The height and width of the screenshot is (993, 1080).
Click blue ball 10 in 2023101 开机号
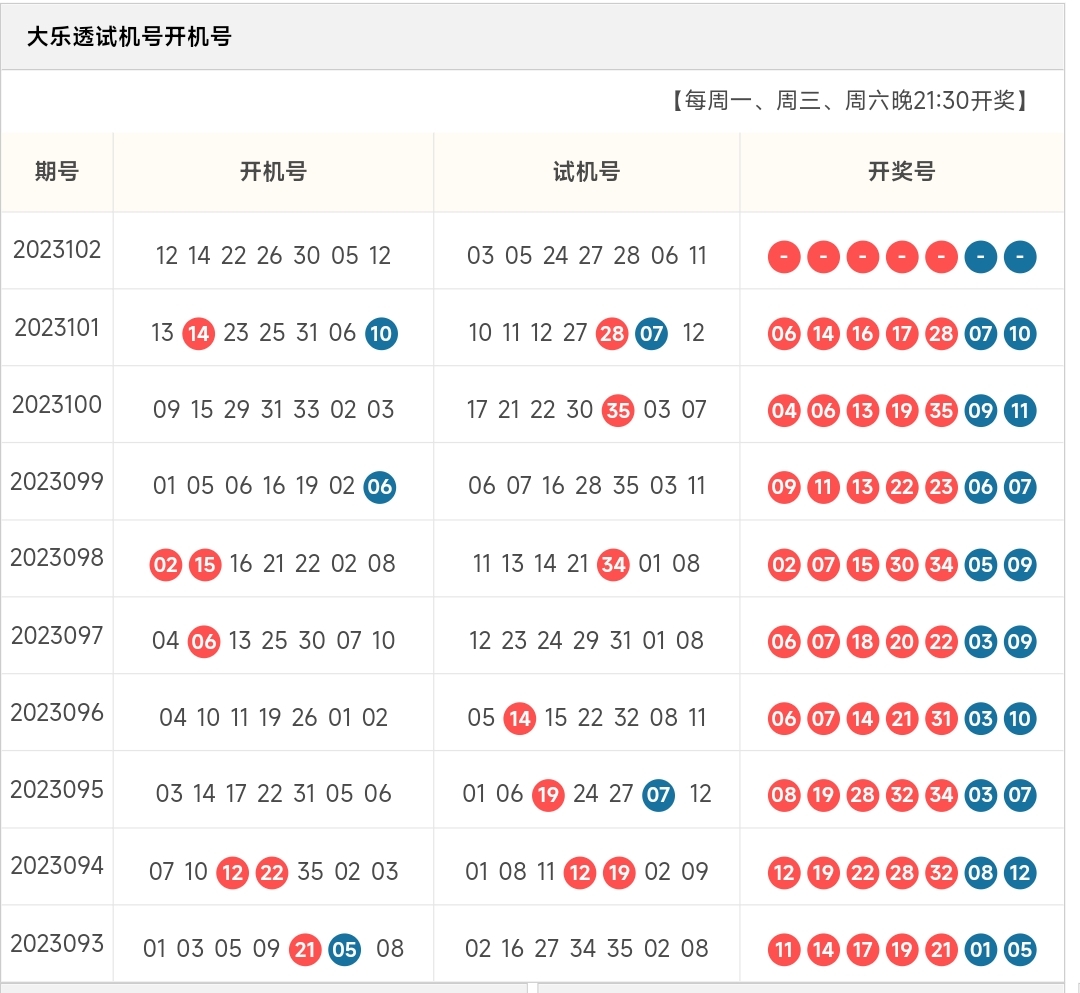click(381, 334)
